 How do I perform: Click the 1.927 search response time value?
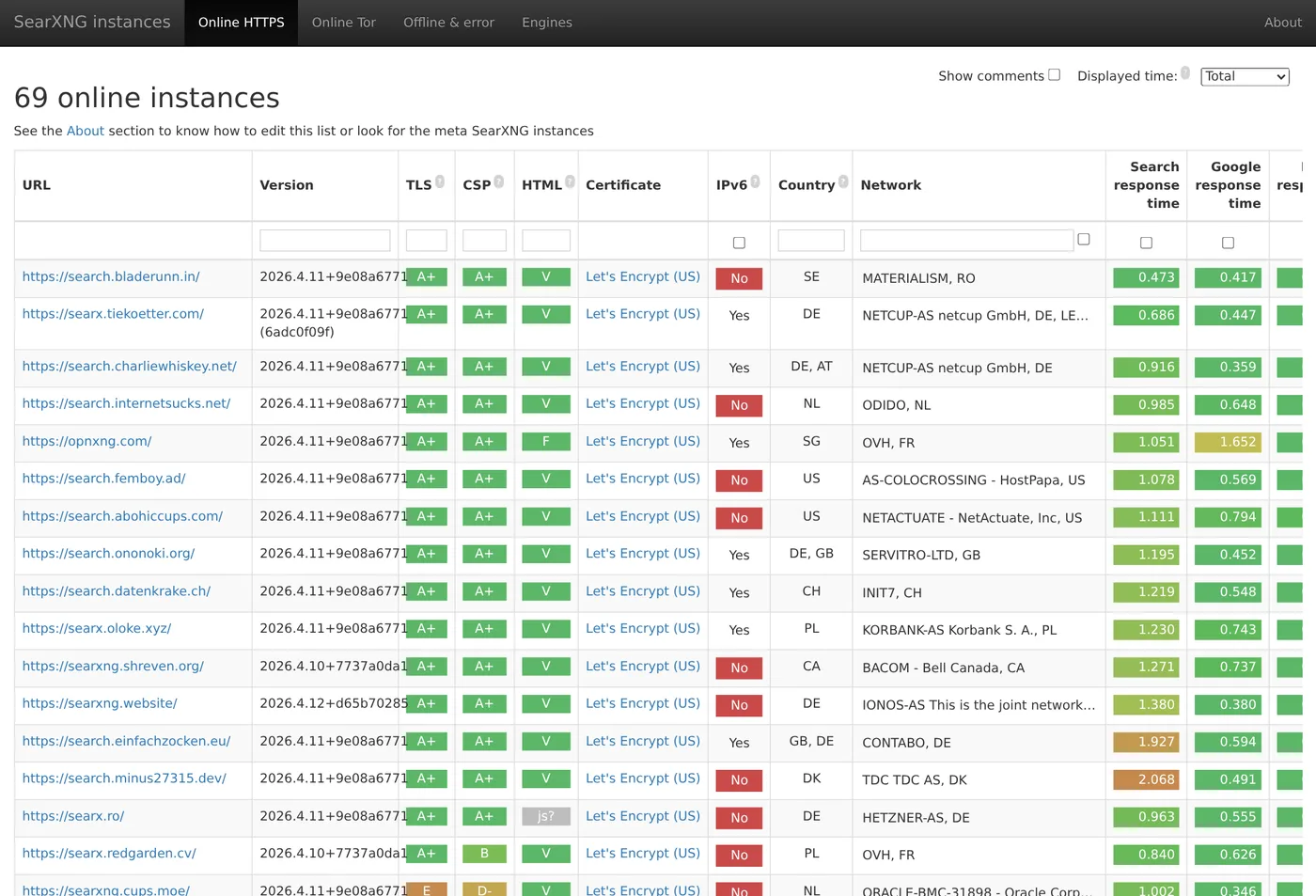click(1146, 742)
